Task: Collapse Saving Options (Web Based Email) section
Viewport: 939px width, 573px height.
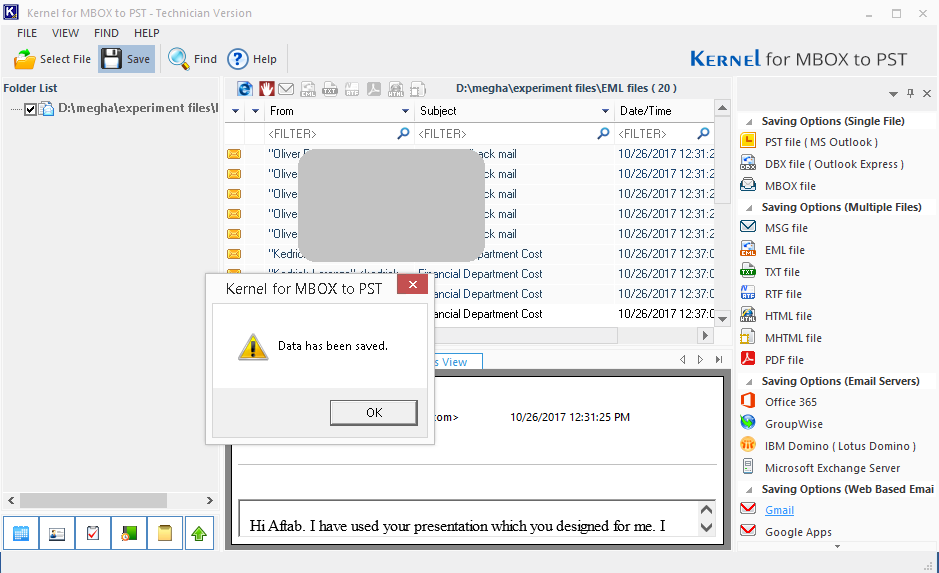Action: tap(749, 490)
